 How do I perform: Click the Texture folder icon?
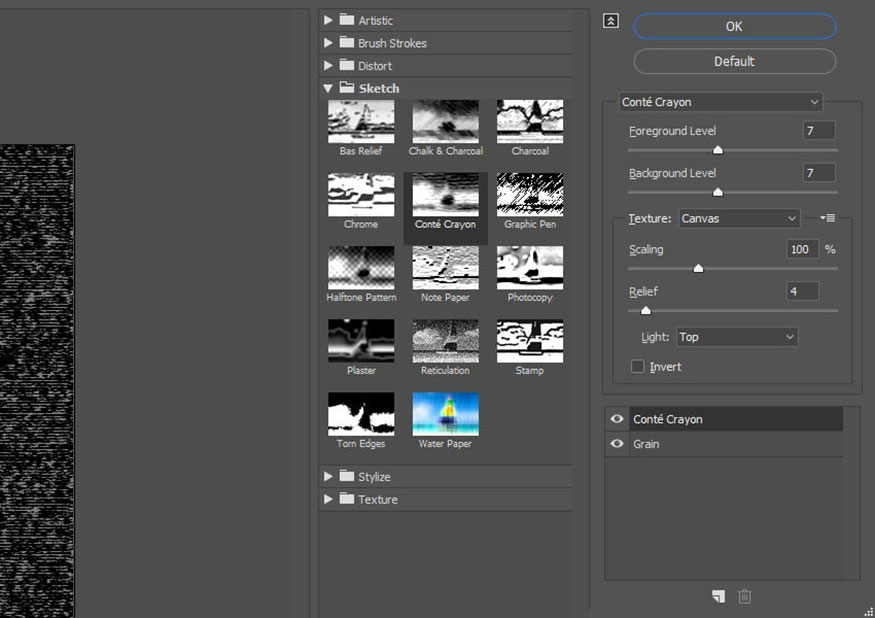[x=347, y=499]
